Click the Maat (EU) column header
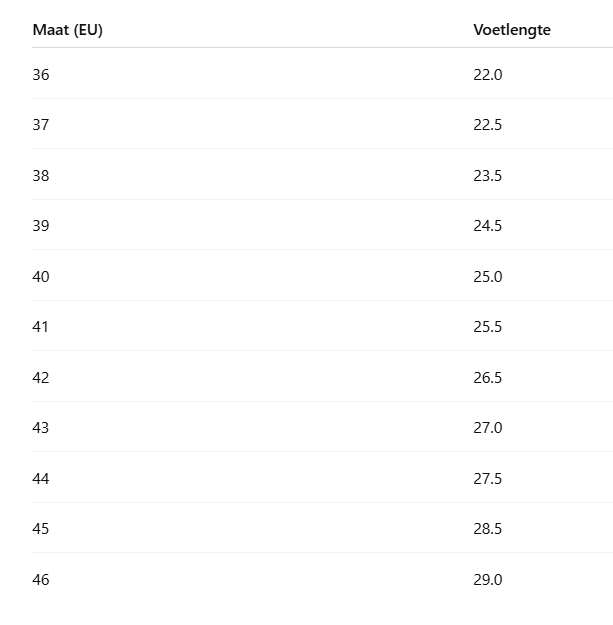Viewport: 613px width, 625px height. (68, 30)
